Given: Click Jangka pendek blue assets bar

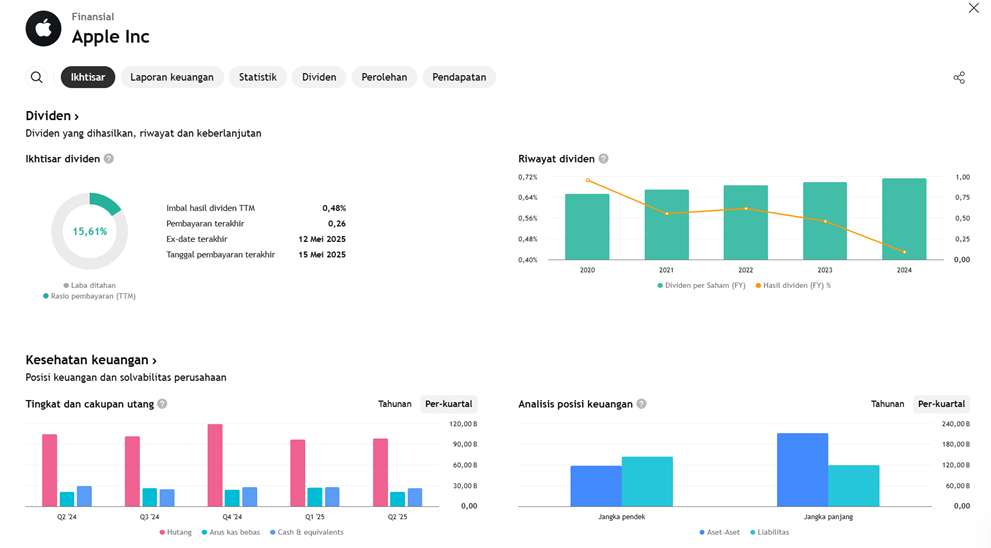Looking at the screenshot, I should tap(596, 486).
